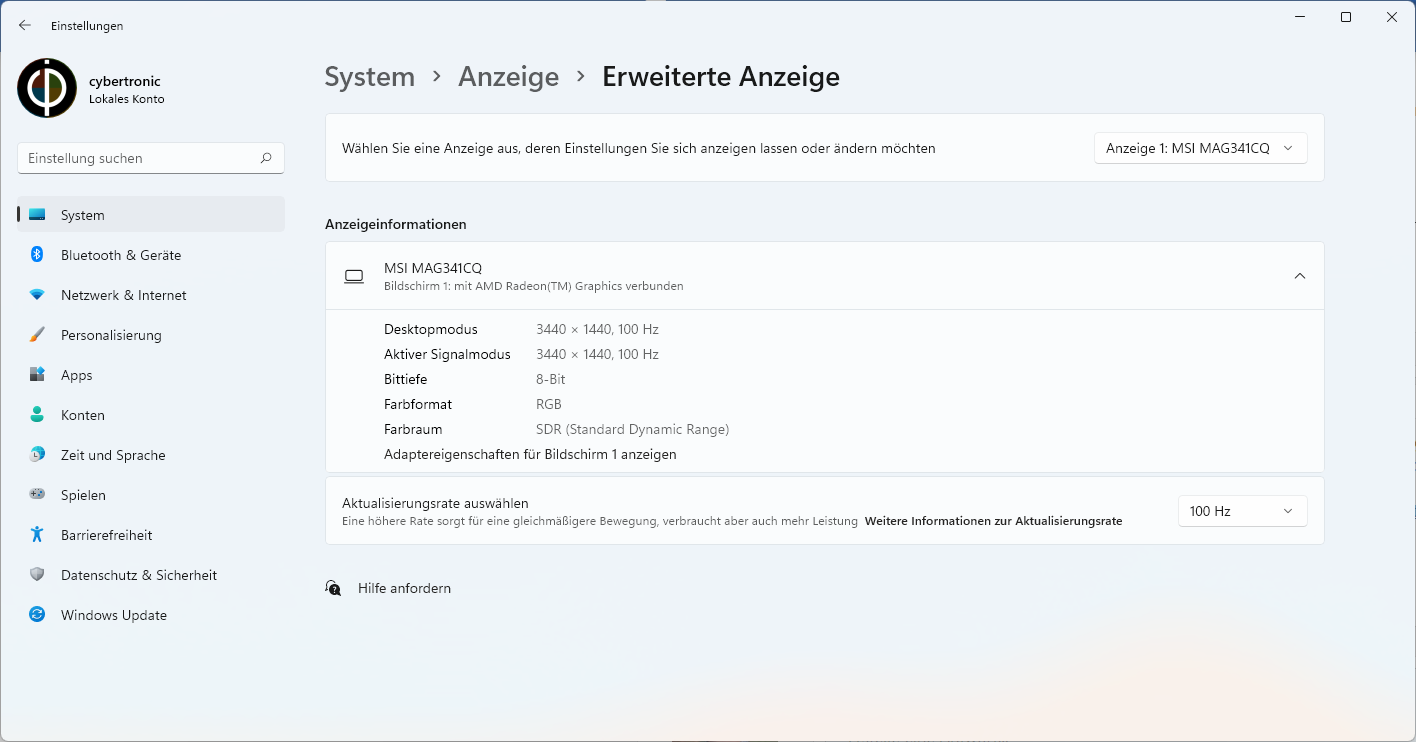This screenshot has width=1416, height=742.
Task: Click the Konten person icon
Action: [37, 415]
